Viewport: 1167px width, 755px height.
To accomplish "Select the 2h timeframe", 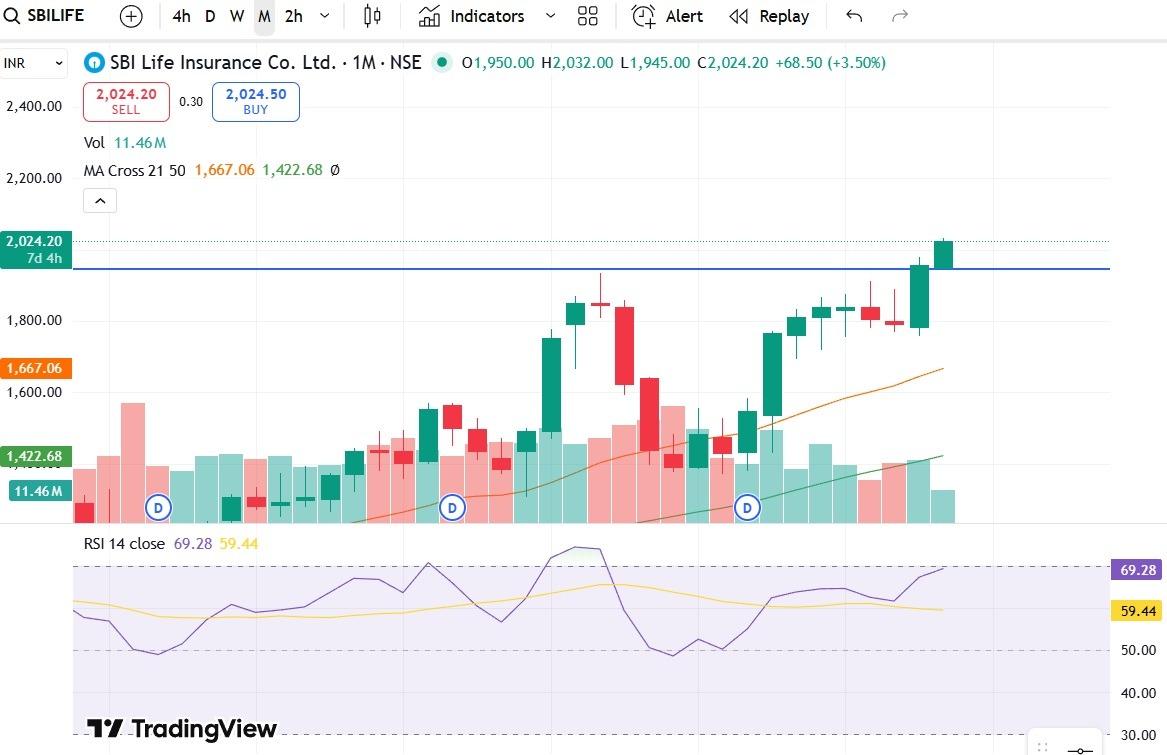I will 294,16.
